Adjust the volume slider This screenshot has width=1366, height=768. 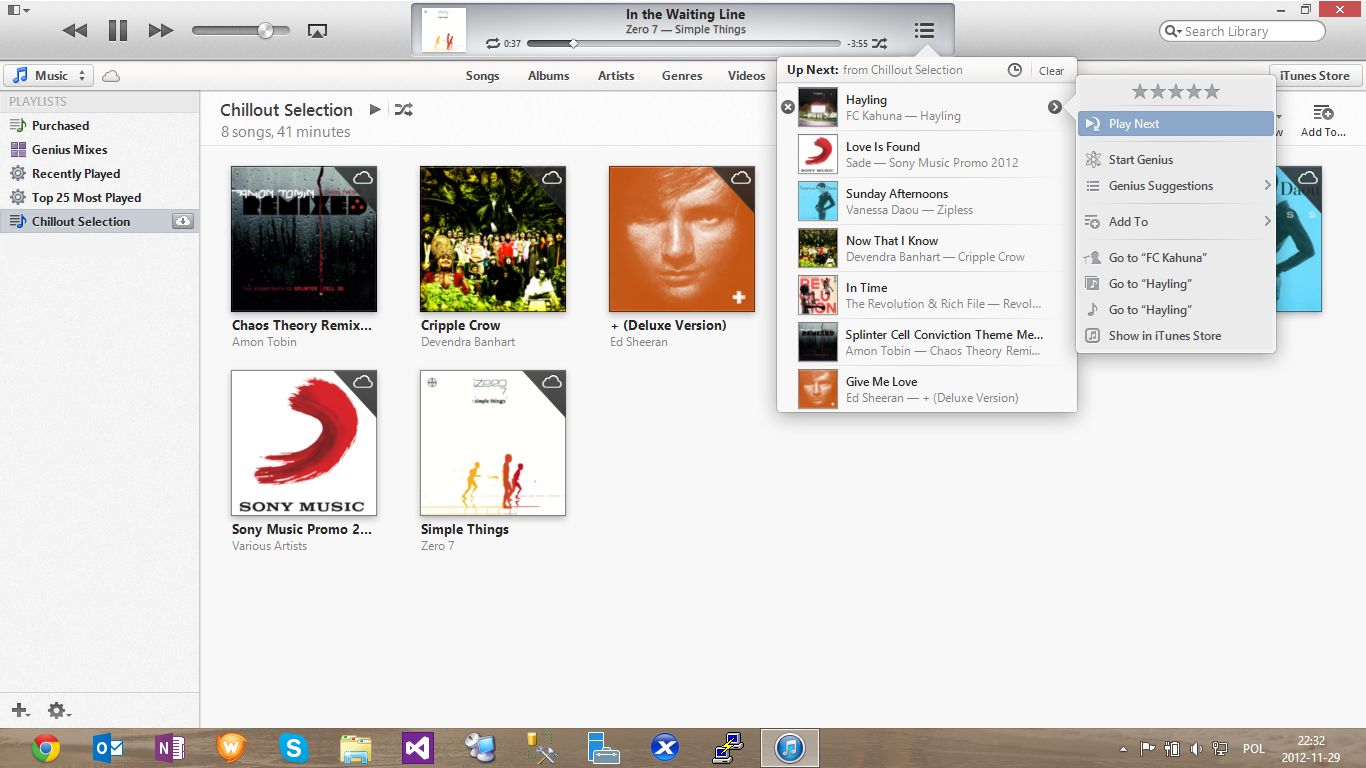pyautogui.click(x=242, y=31)
